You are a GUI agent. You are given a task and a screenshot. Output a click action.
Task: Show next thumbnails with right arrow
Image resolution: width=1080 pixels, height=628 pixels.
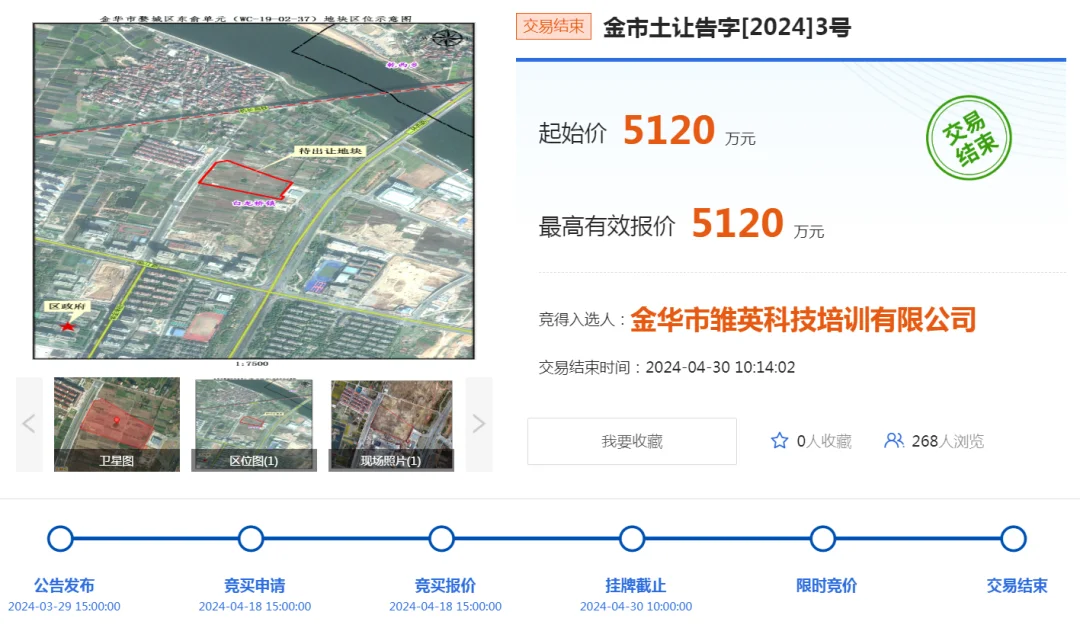[479, 424]
